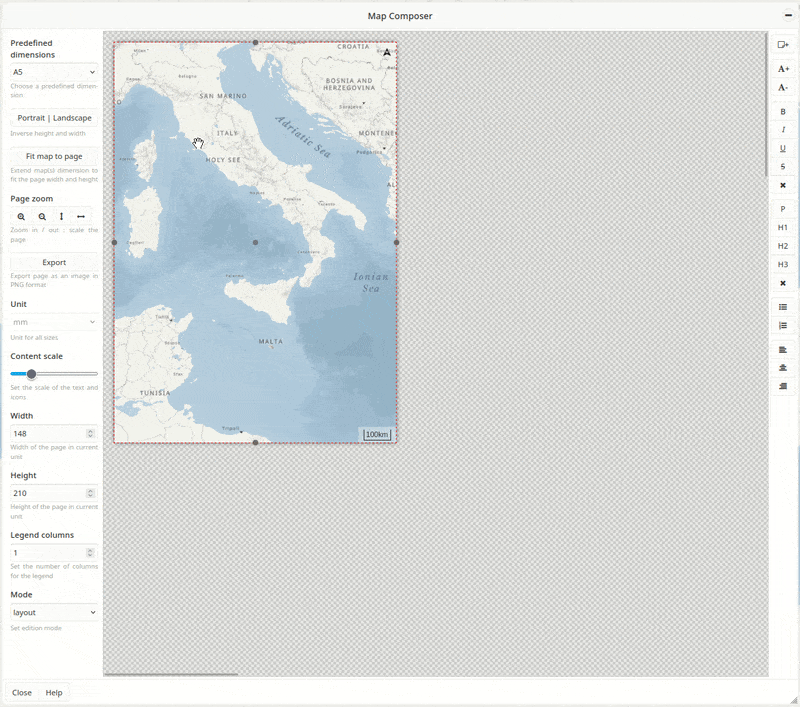Increase font size with A+ icon
The width and height of the screenshot is (800, 707).
coord(783,68)
